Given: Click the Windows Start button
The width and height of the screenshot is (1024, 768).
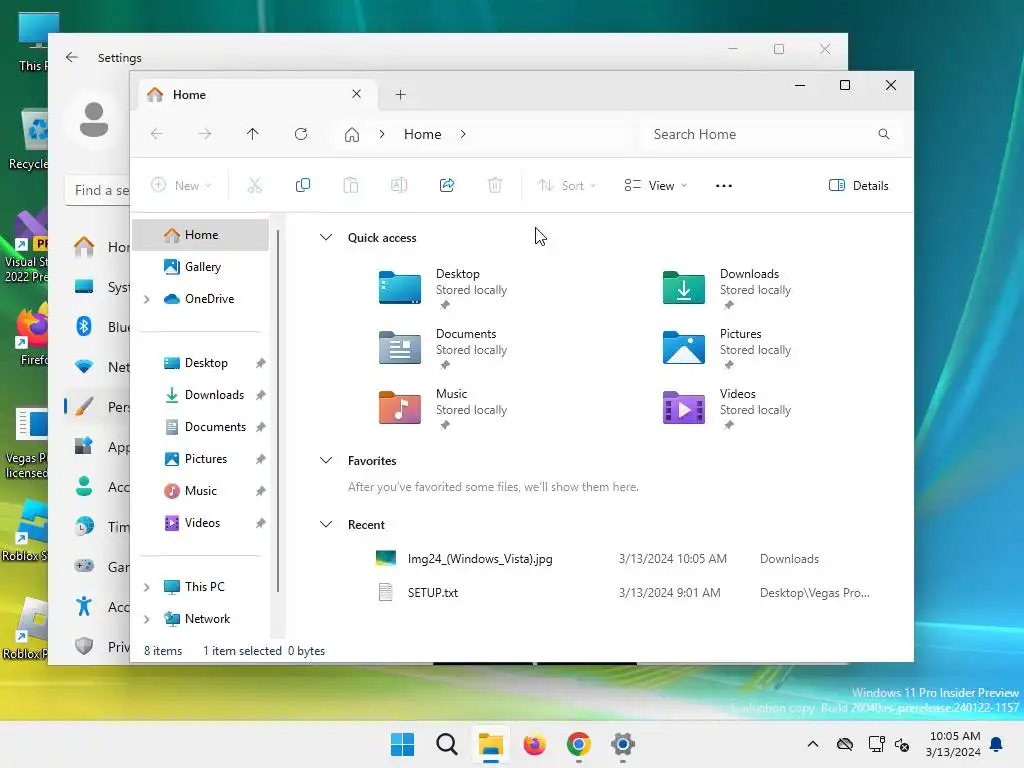Looking at the screenshot, I should coord(402,744).
